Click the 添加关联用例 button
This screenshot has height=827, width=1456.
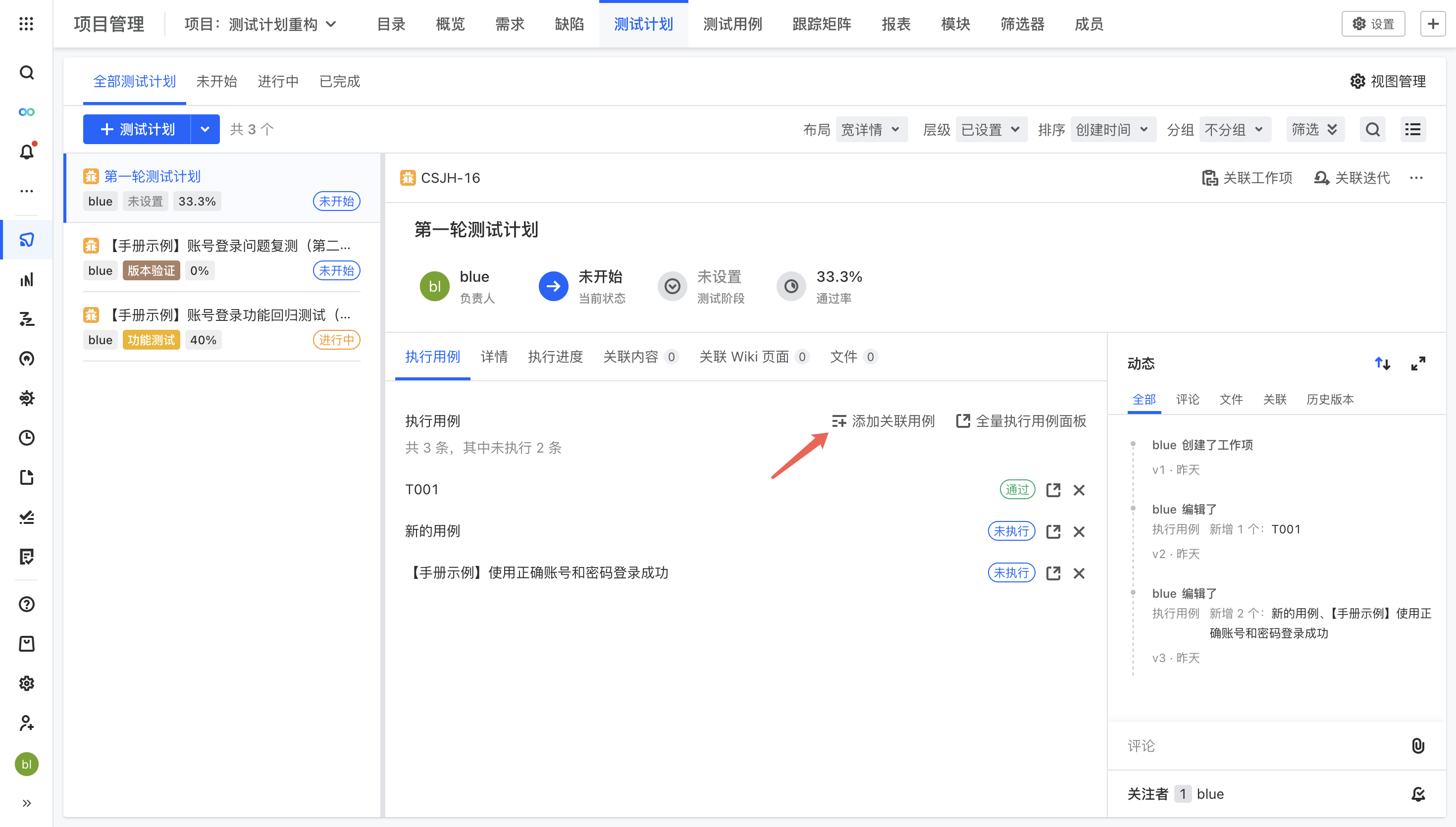[883, 421]
